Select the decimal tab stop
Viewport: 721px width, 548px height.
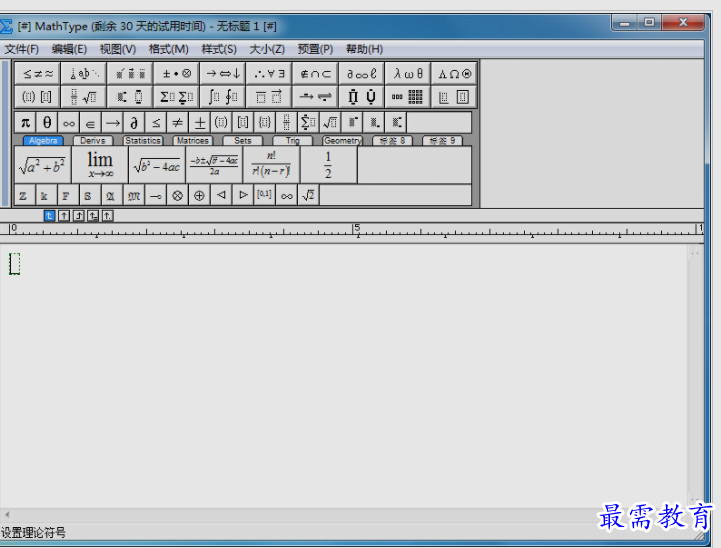click(x=108, y=216)
